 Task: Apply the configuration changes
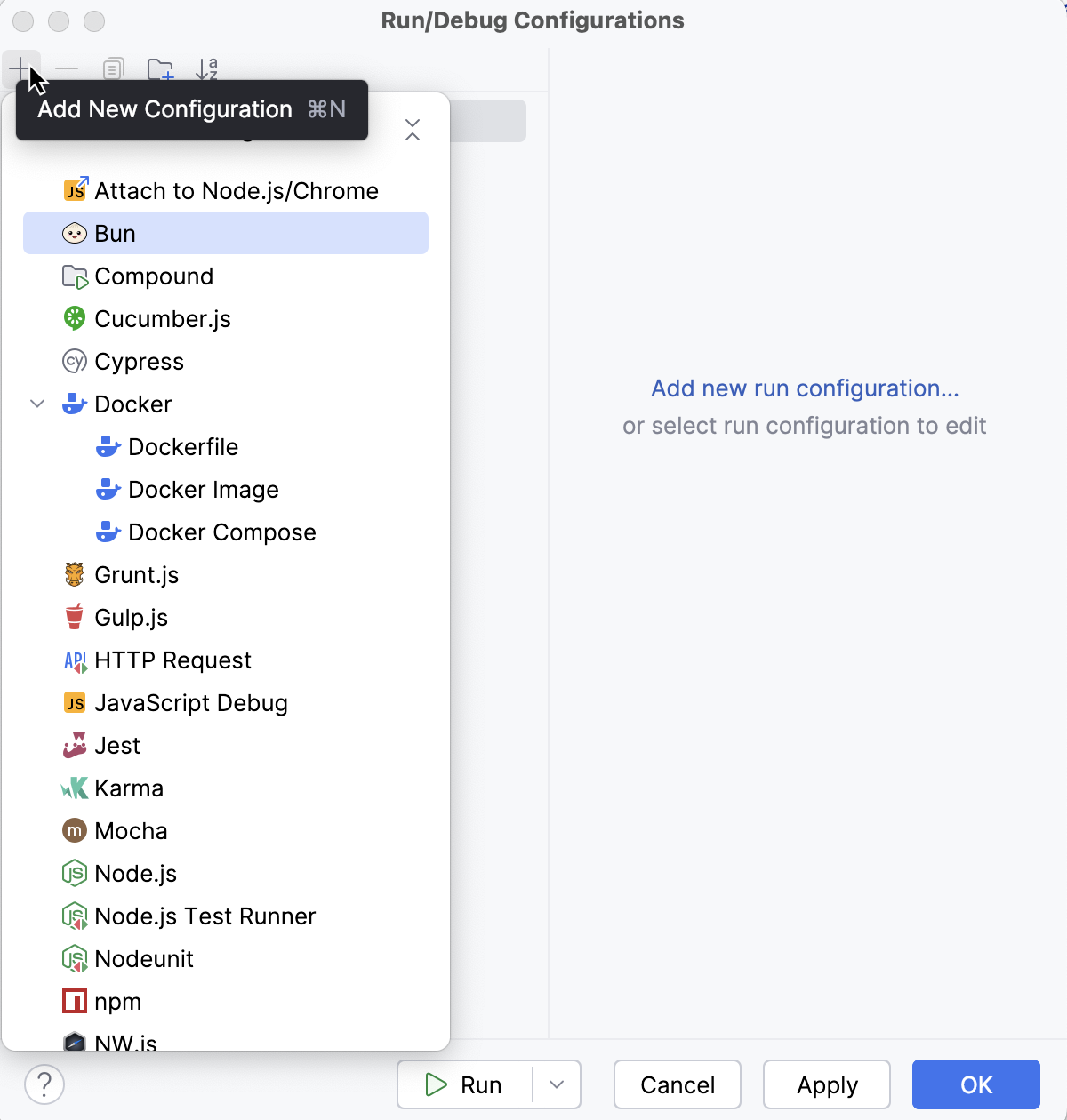coord(826,1084)
